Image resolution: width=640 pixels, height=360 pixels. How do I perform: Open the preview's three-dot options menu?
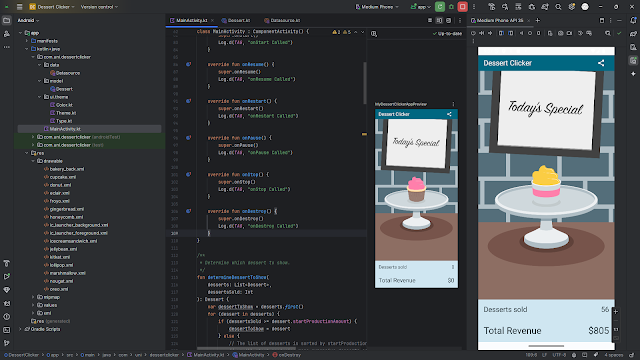(x=453, y=104)
